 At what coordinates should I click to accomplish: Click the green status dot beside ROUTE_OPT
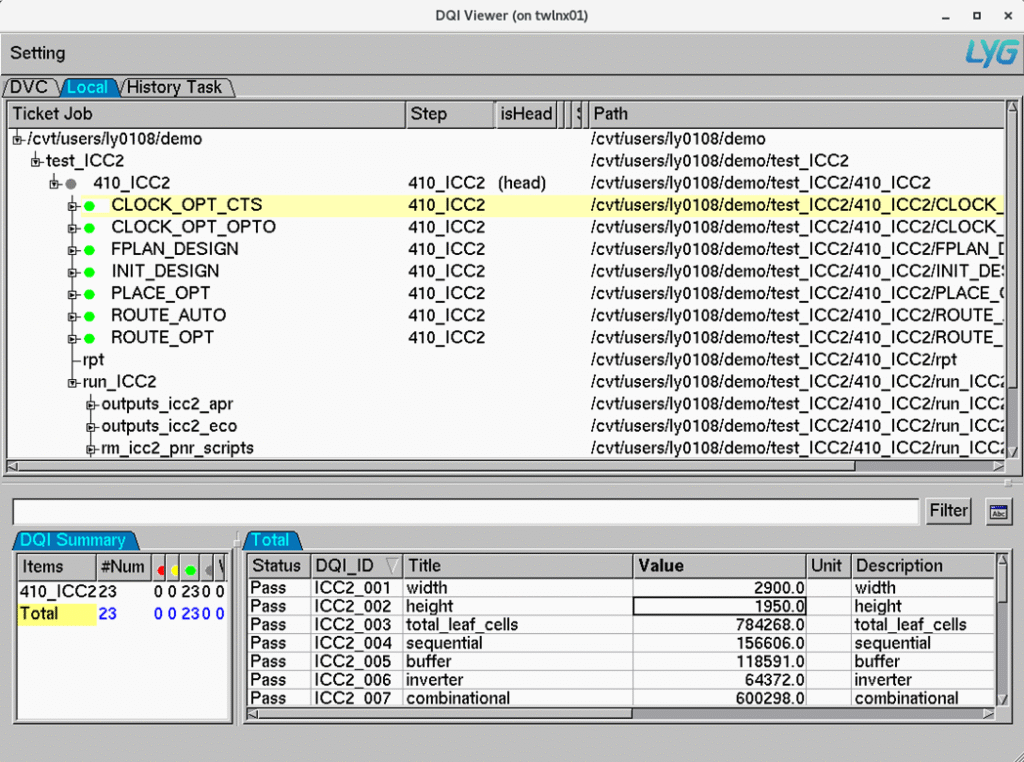pos(89,338)
